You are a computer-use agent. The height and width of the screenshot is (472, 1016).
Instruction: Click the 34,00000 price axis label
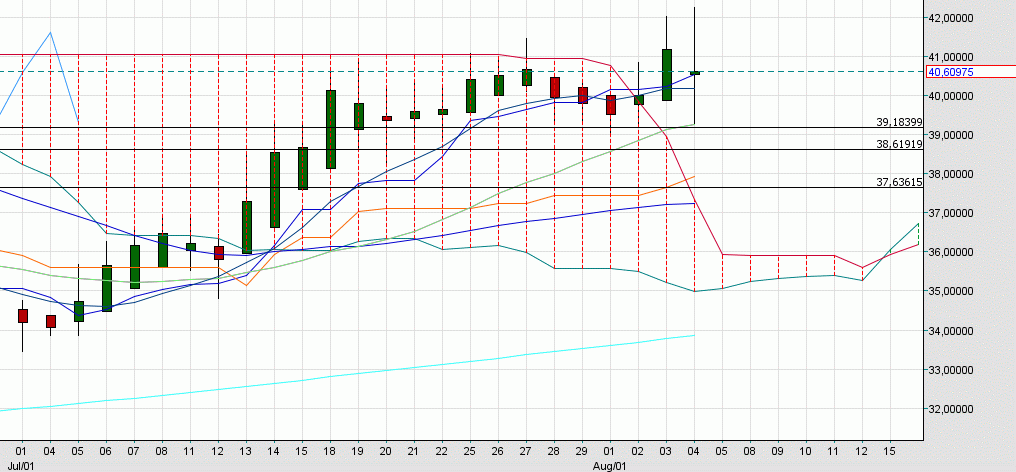pos(951,331)
